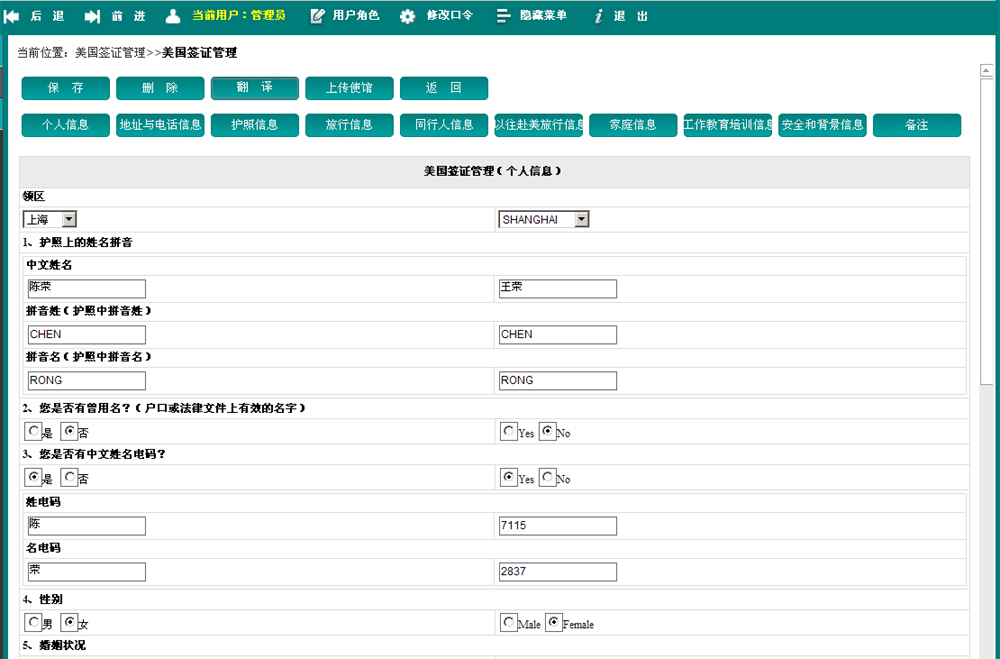Image resolution: width=1000 pixels, height=659 pixels.
Task: Select the Male radio button
Action: point(509,622)
